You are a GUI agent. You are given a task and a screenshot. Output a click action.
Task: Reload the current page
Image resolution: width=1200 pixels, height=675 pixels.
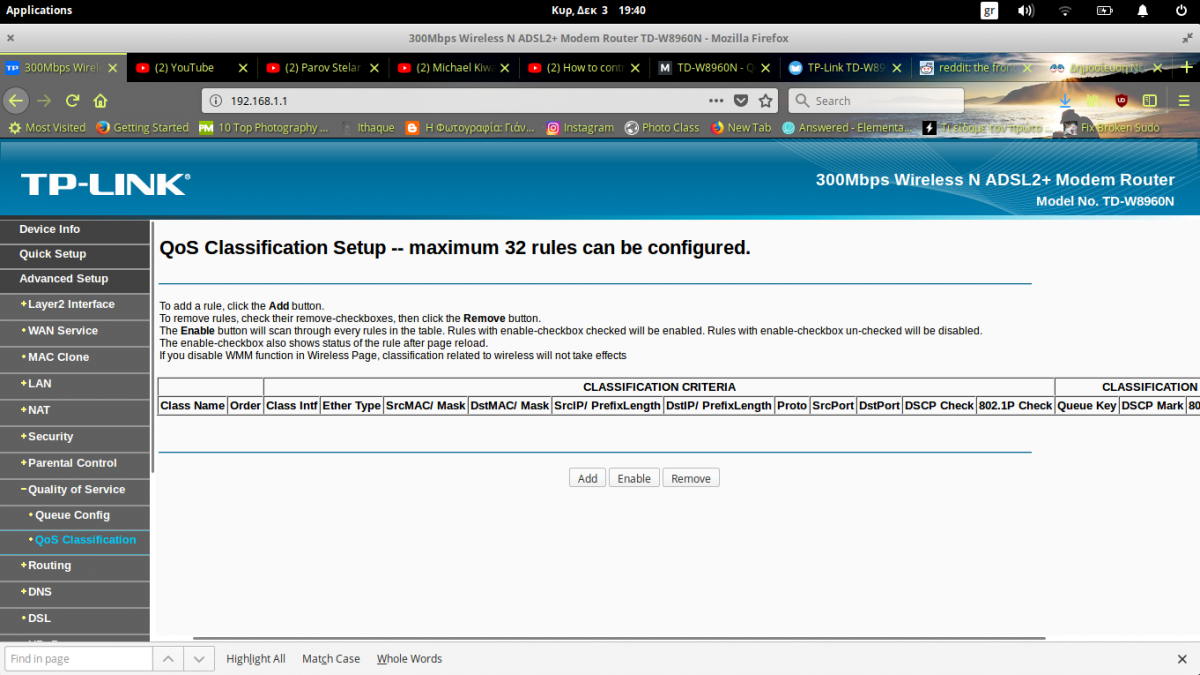[x=72, y=101]
